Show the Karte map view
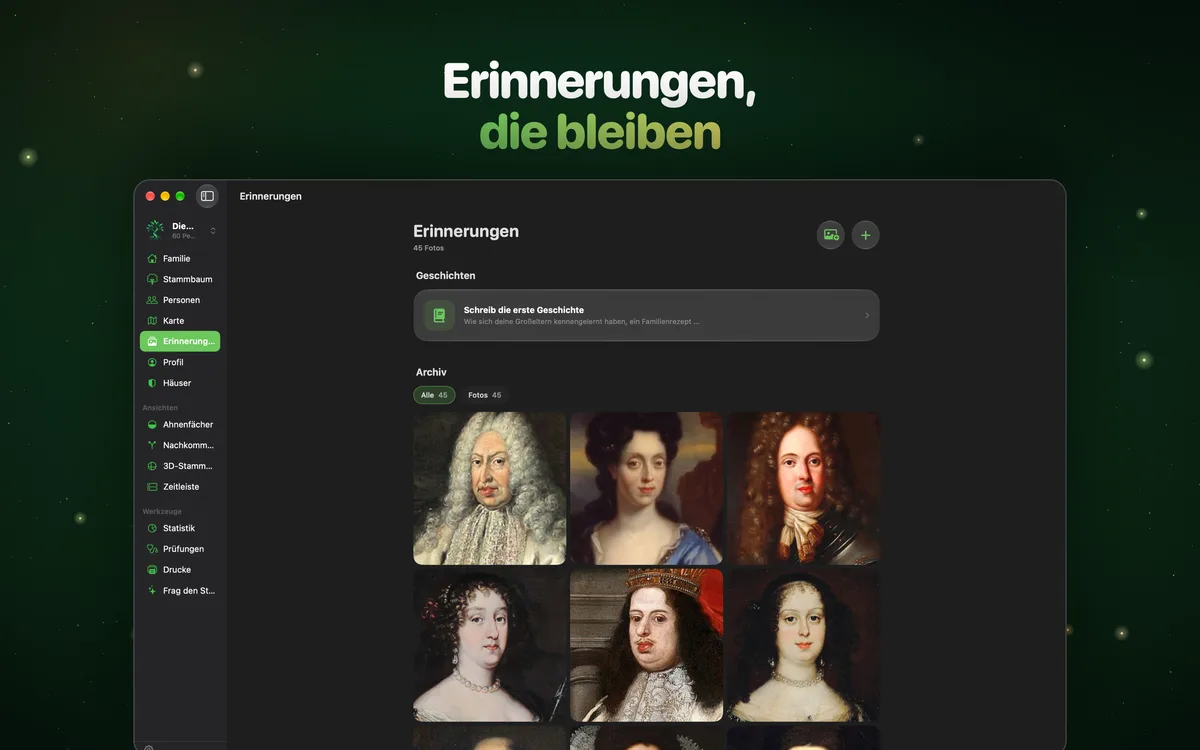 [180, 321]
